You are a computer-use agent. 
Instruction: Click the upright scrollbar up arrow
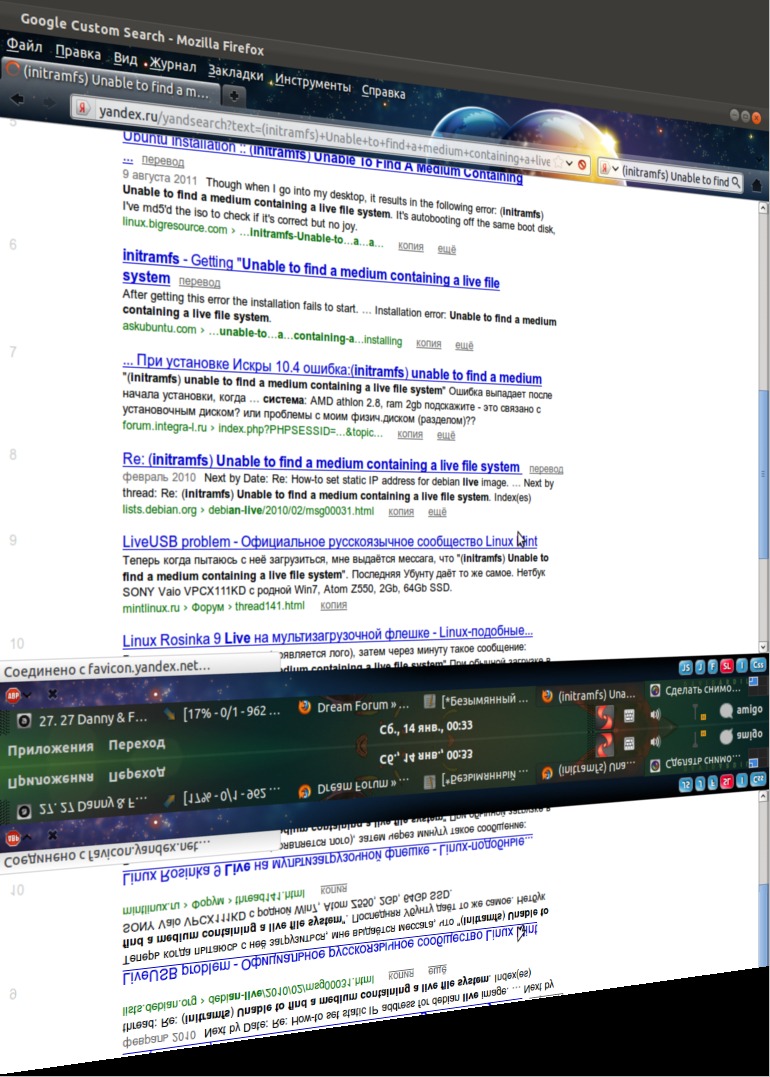(763, 208)
